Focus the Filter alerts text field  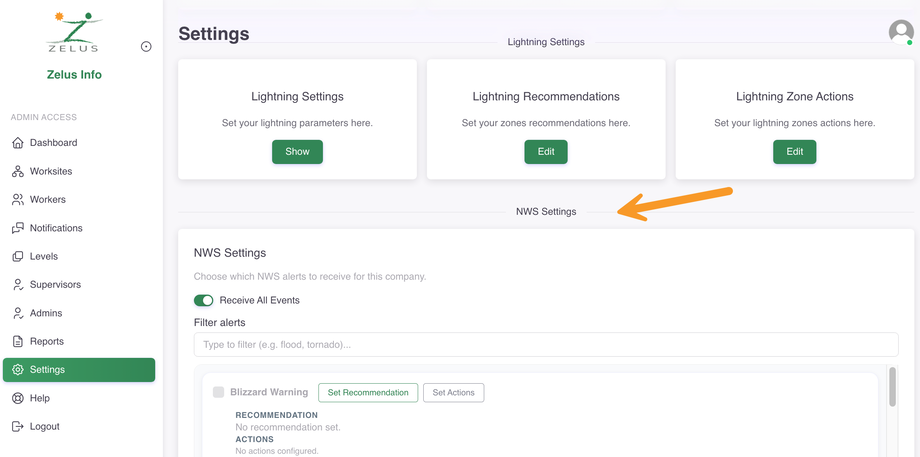(x=546, y=345)
